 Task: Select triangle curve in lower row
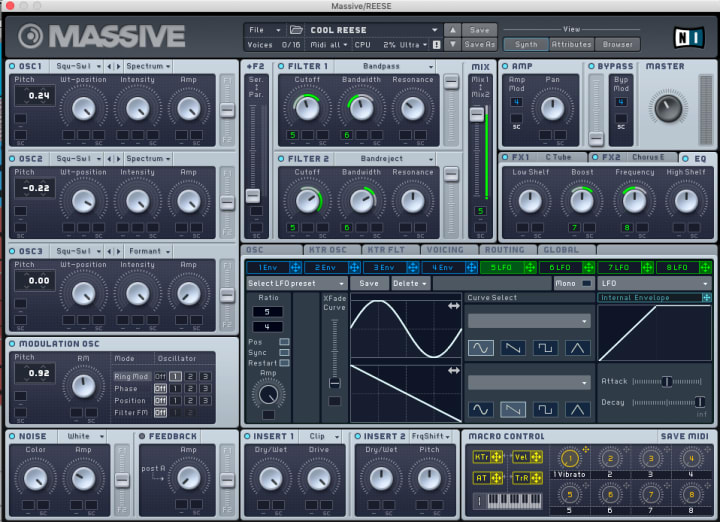point(577,409)
